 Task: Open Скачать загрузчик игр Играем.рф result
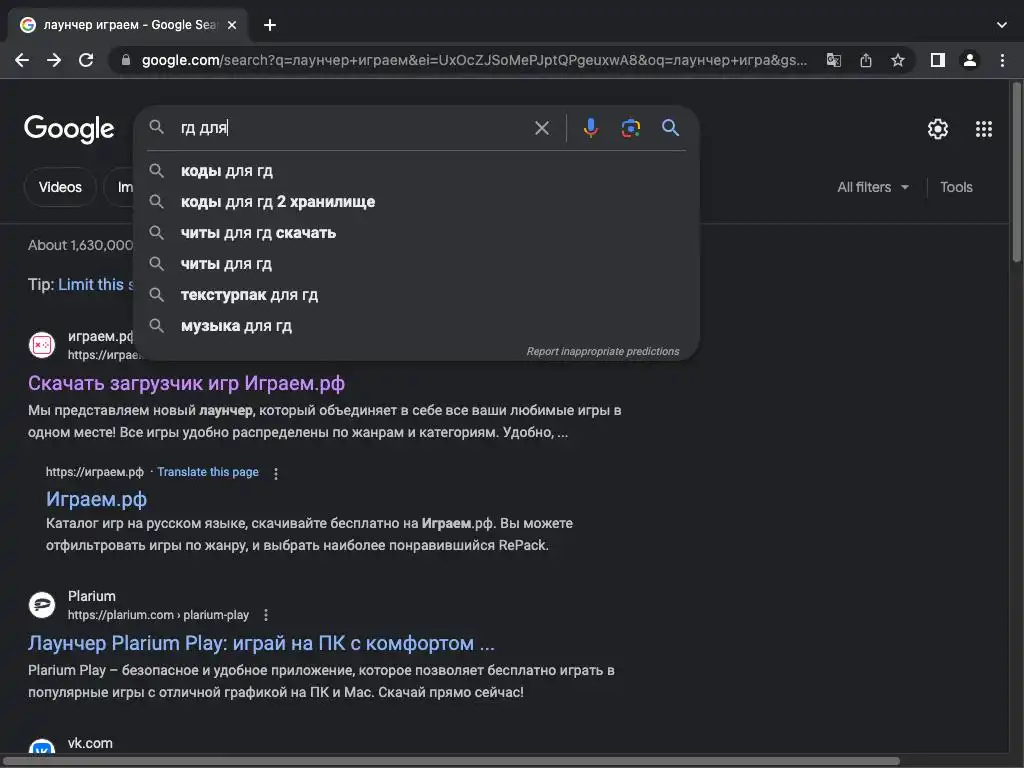point(186,383)
